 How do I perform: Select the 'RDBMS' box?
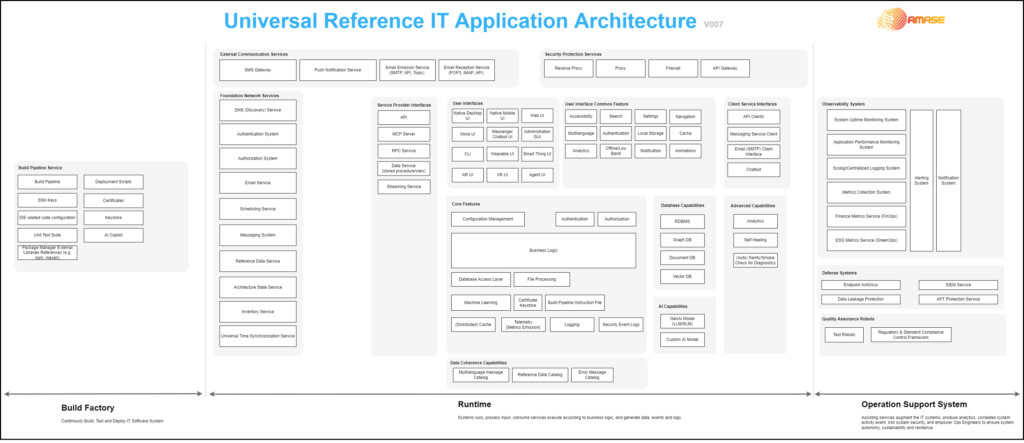coord(682,222)
